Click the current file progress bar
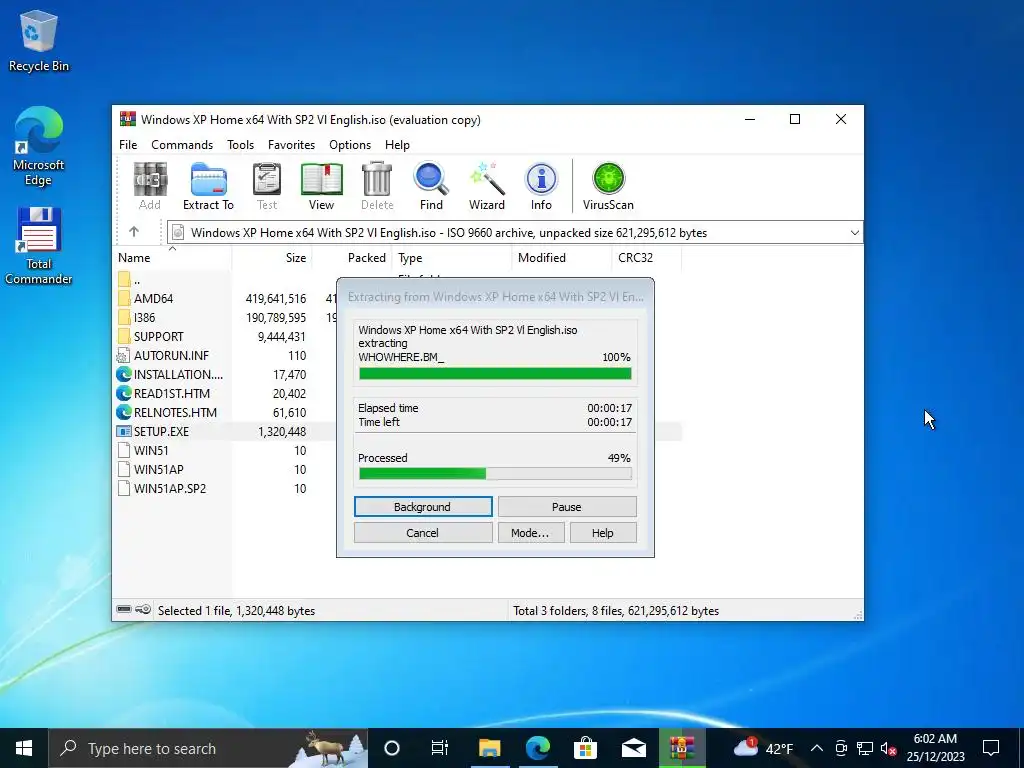The width and height of the screenshot is (1024, 768). [495, 374]
